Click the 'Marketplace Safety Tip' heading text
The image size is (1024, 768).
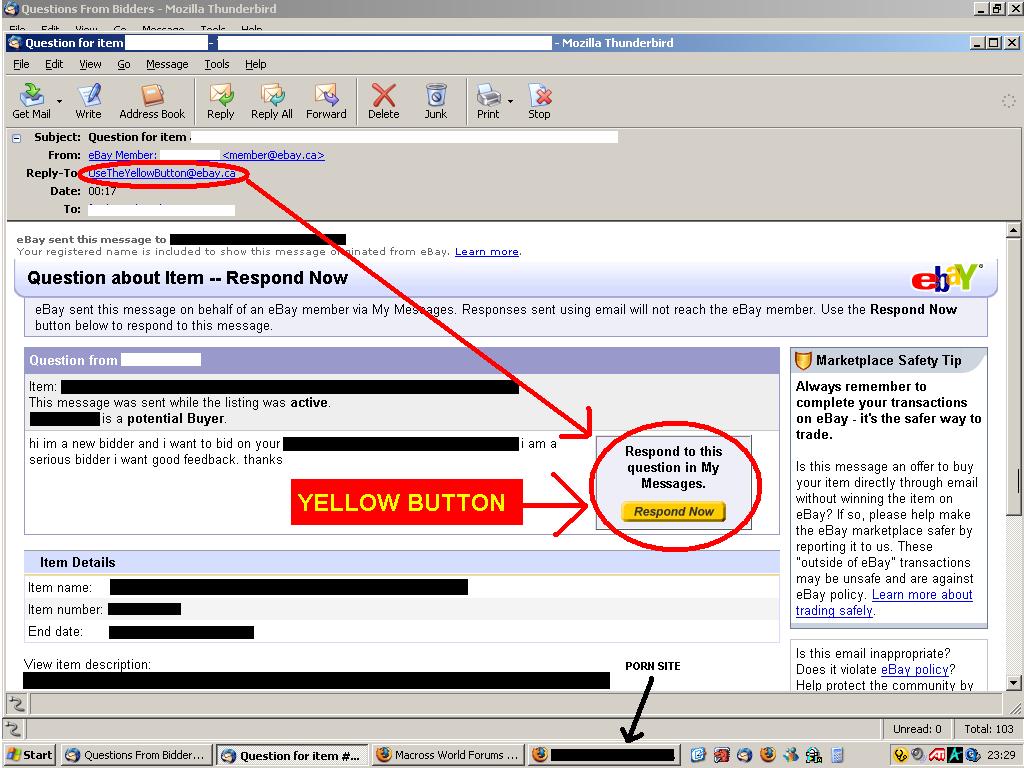tap(888, 360)
